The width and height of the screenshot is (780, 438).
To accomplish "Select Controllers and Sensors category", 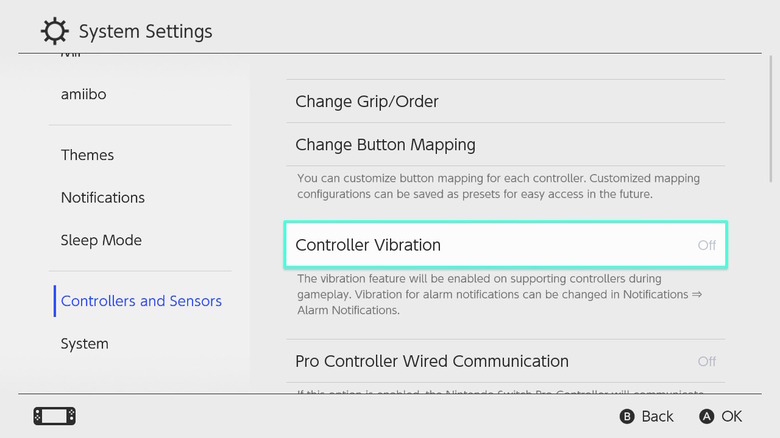I will tap(141, 301).
